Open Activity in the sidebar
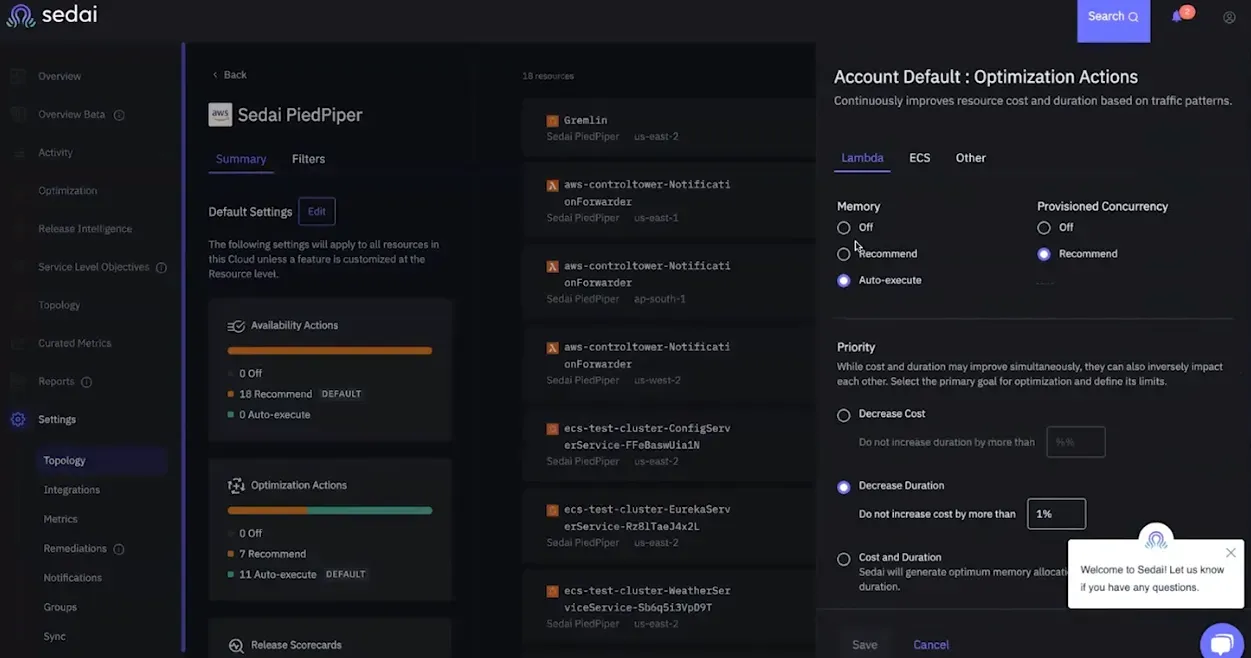Screen dimensions: 1251x658 pyautogui.click(x=56, y=153)
